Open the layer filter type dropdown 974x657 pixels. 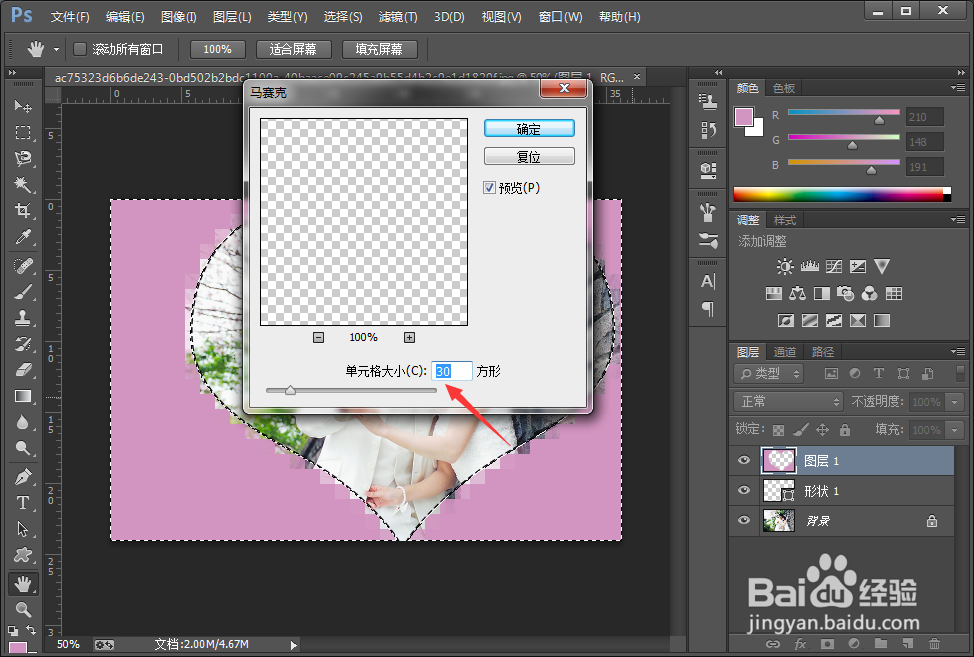769,373
